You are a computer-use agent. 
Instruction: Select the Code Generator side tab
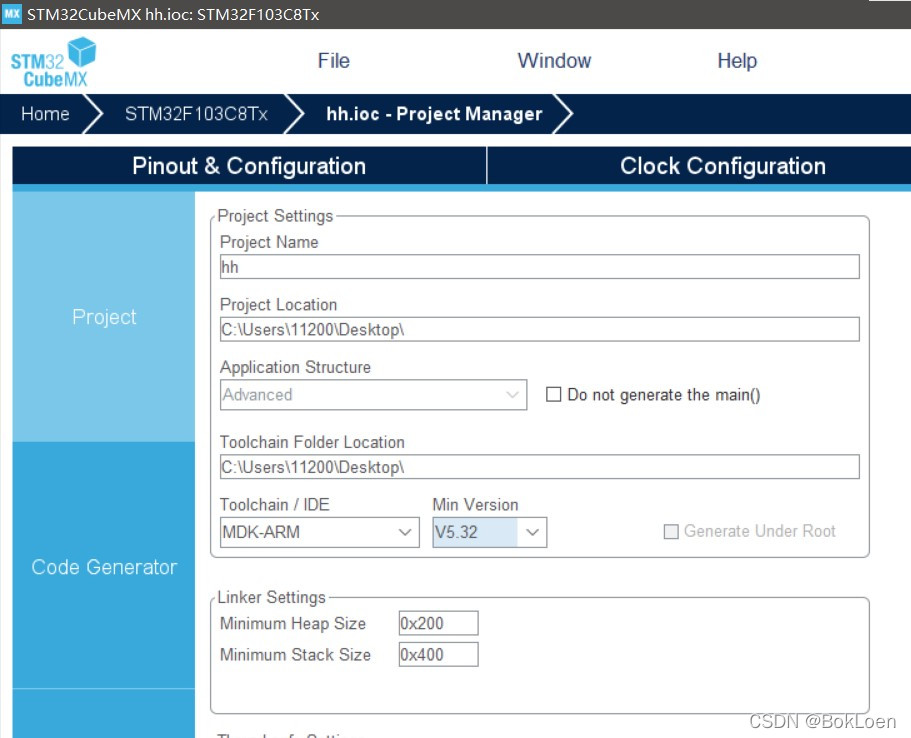(x=104, y=567)
